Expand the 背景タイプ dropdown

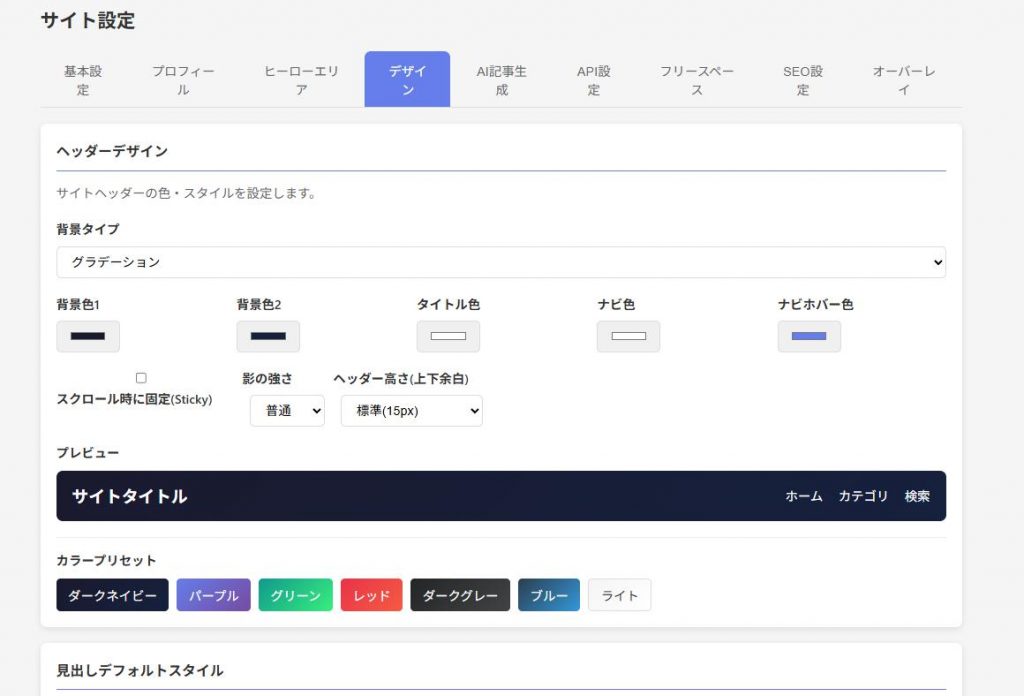pos(501,262)
